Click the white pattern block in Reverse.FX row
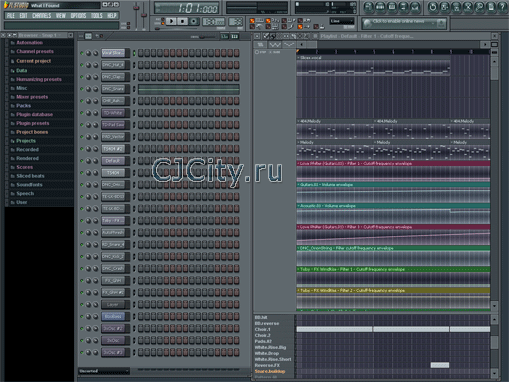The height and width of the screenshot is (382, 509). pos(440,365)
